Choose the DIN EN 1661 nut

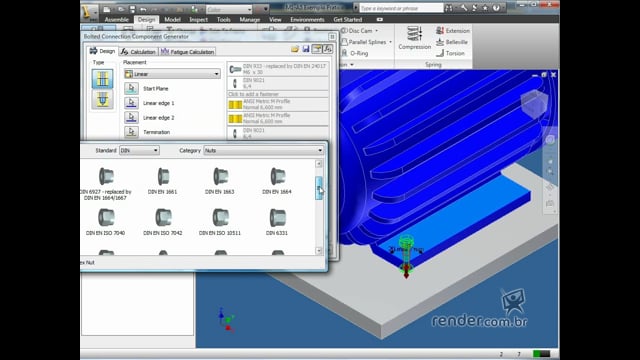(163, 181)
